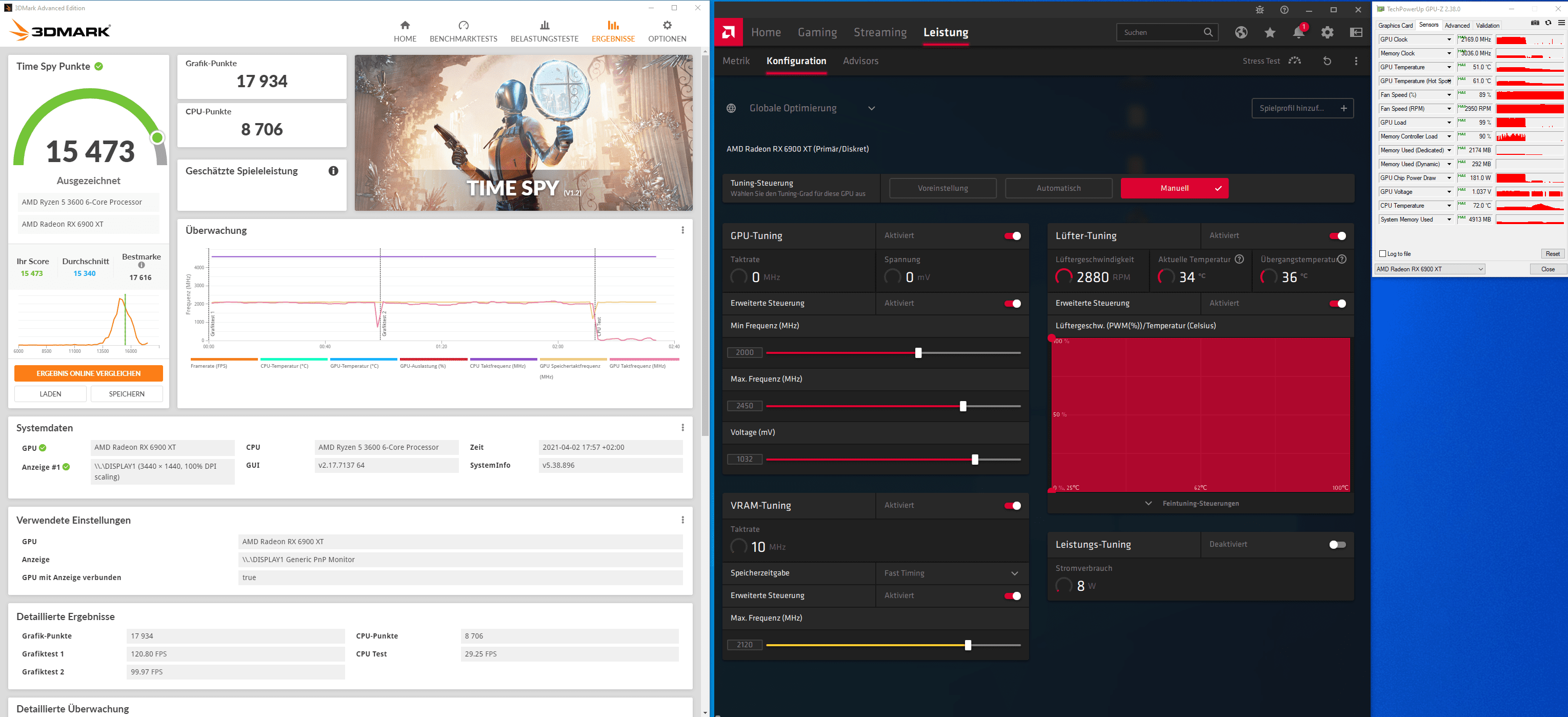Image resolution: width=1568 pixels, height=717 pixels.
Task: Toggle Lüfter-Tuning Erweiterte Steuerung switch
Action: click(1337, 304)
